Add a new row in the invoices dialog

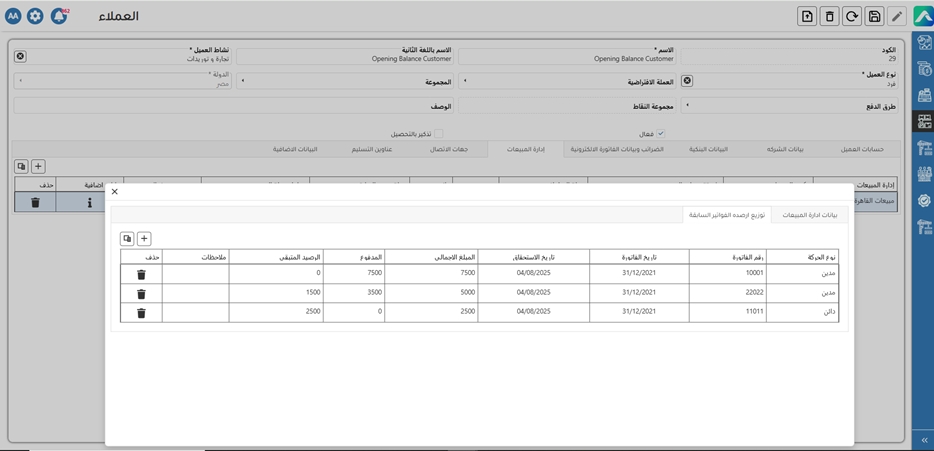144,239
